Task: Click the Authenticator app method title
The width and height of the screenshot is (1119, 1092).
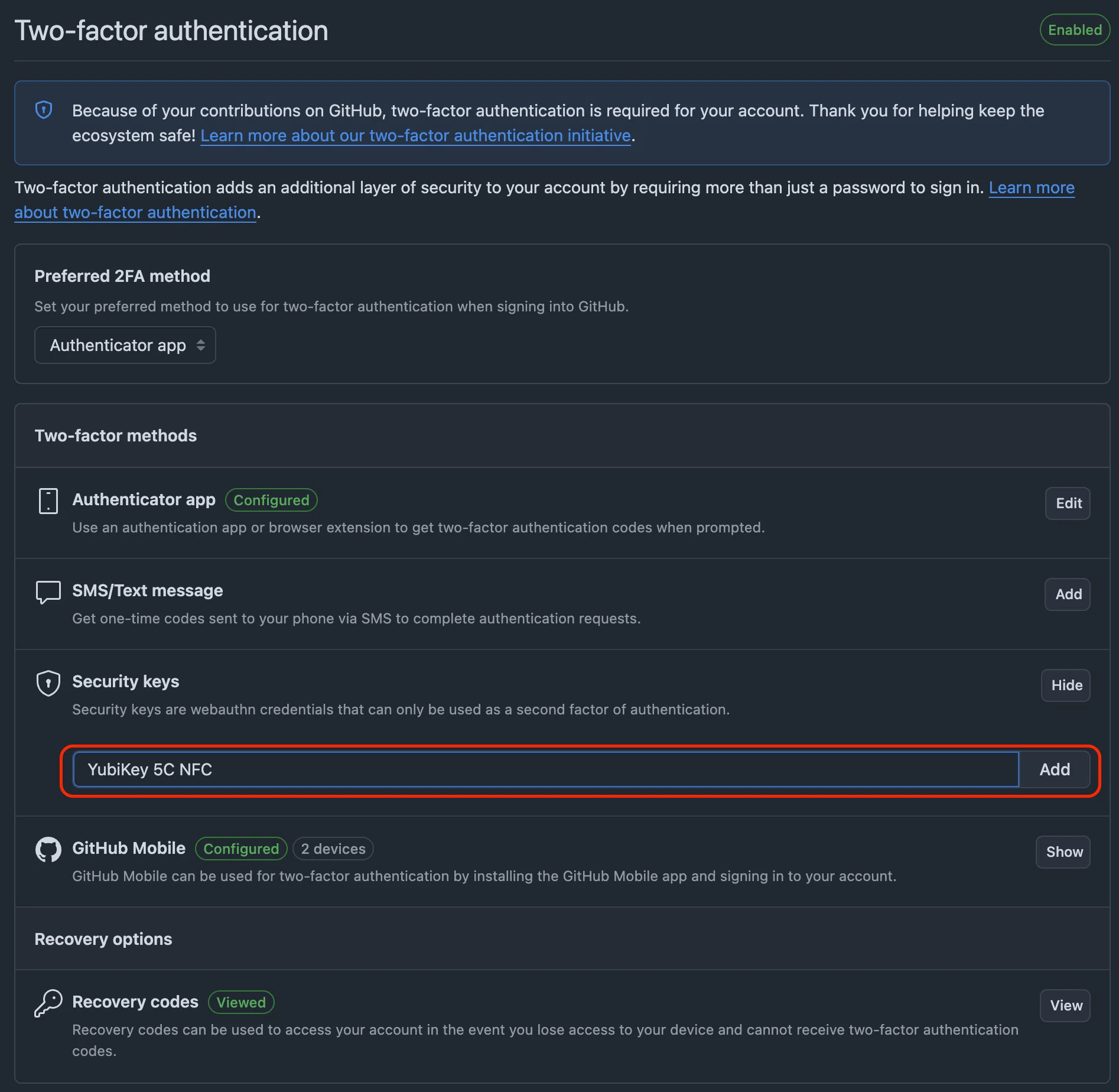Action: point(144,499)
